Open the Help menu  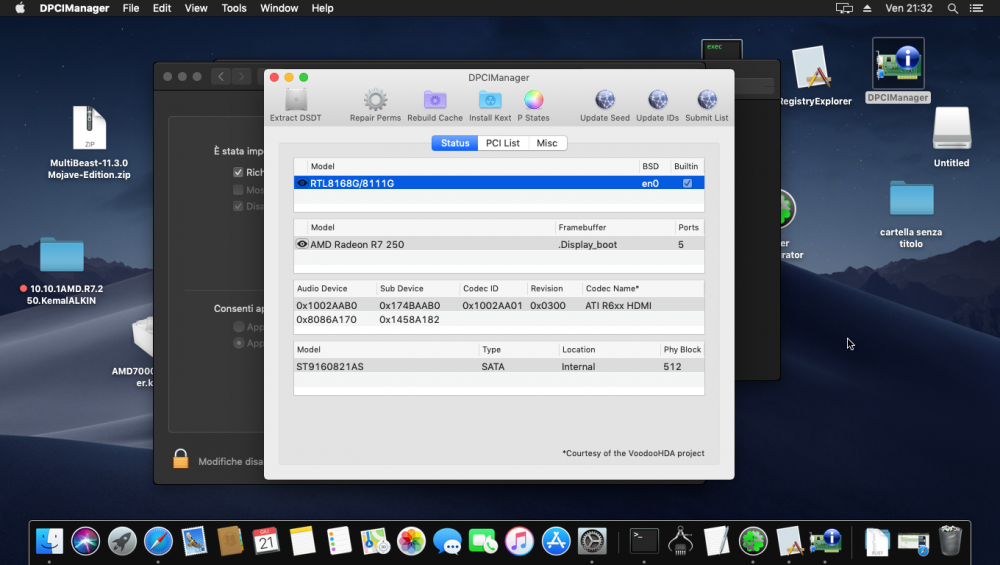click(x=322, y=8)
